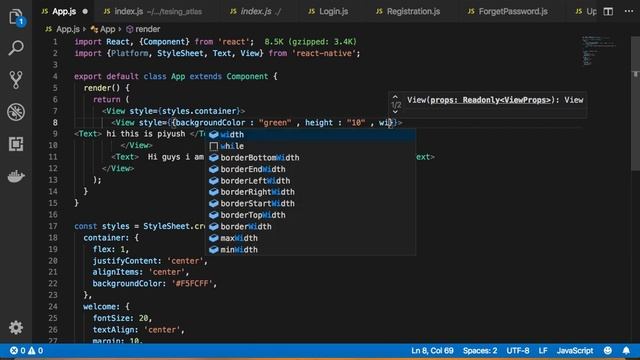Select while suggestion

click(310, 146)
